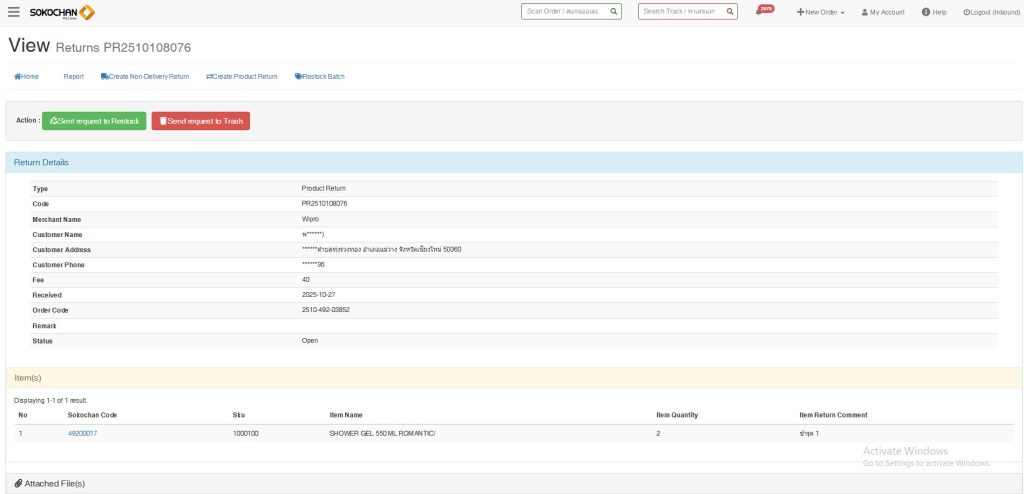Select Create Product Return
1024x494 pixels.
coord(242,76)
